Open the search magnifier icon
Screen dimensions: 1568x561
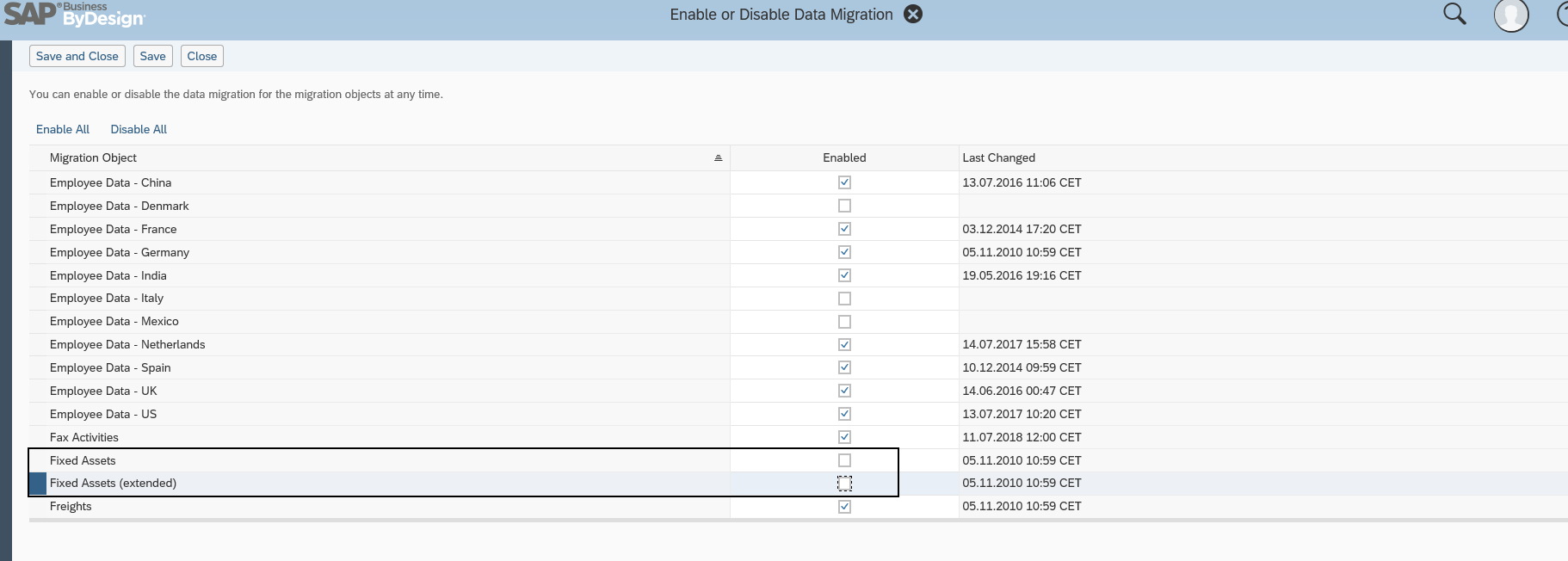pyautogui.click(x=1454, y=14)
